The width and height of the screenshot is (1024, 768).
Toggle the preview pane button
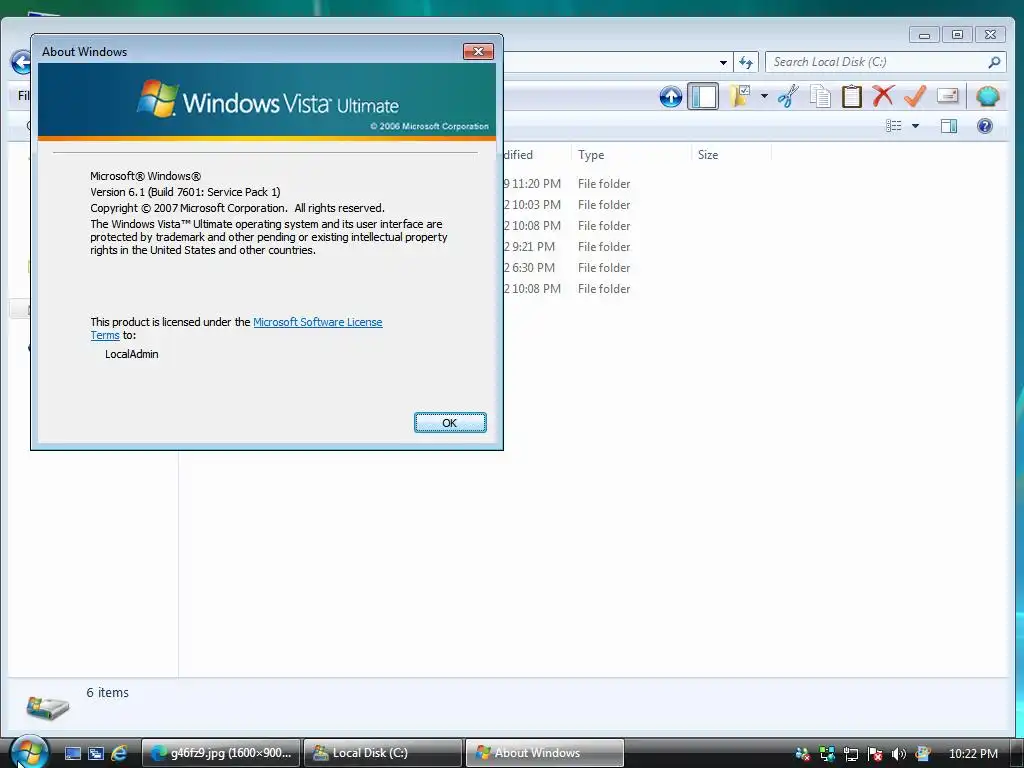949,126
